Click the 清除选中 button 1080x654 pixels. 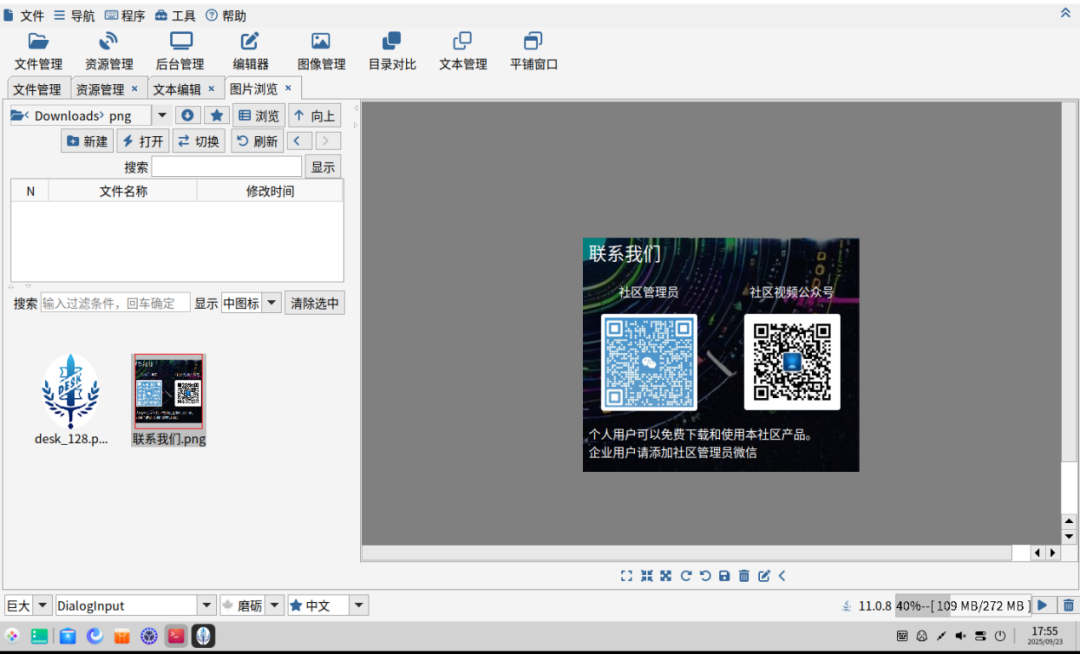[x=314, y=303]
